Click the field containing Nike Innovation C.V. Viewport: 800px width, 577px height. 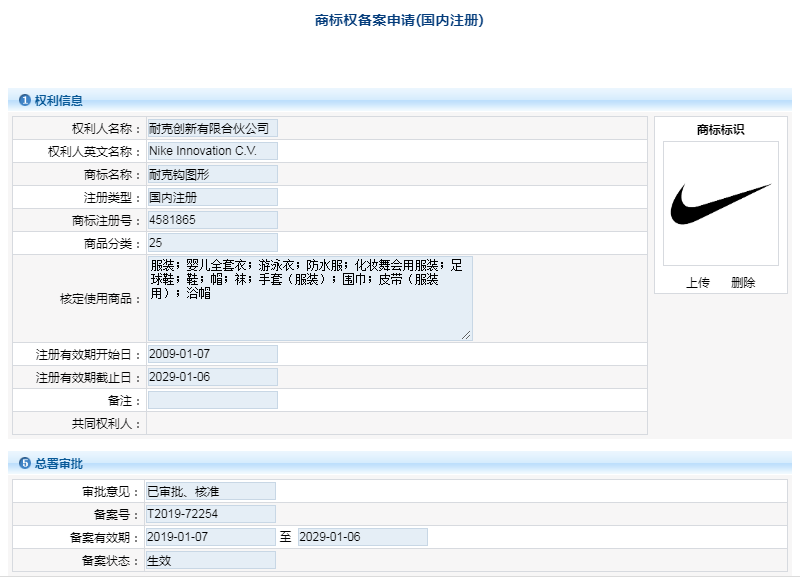(212, 151)
